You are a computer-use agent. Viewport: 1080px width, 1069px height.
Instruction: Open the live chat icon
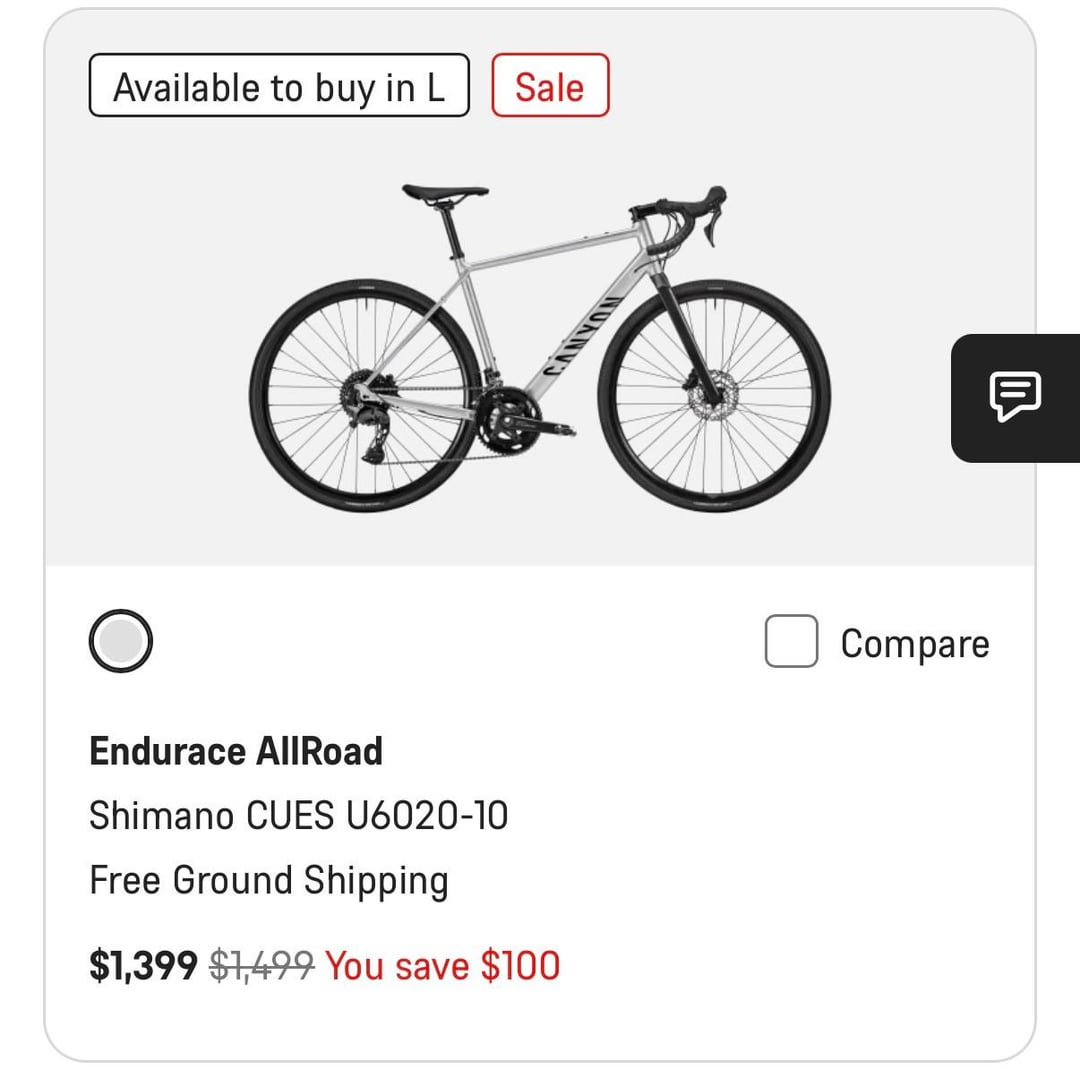(x=1015, y=397)
